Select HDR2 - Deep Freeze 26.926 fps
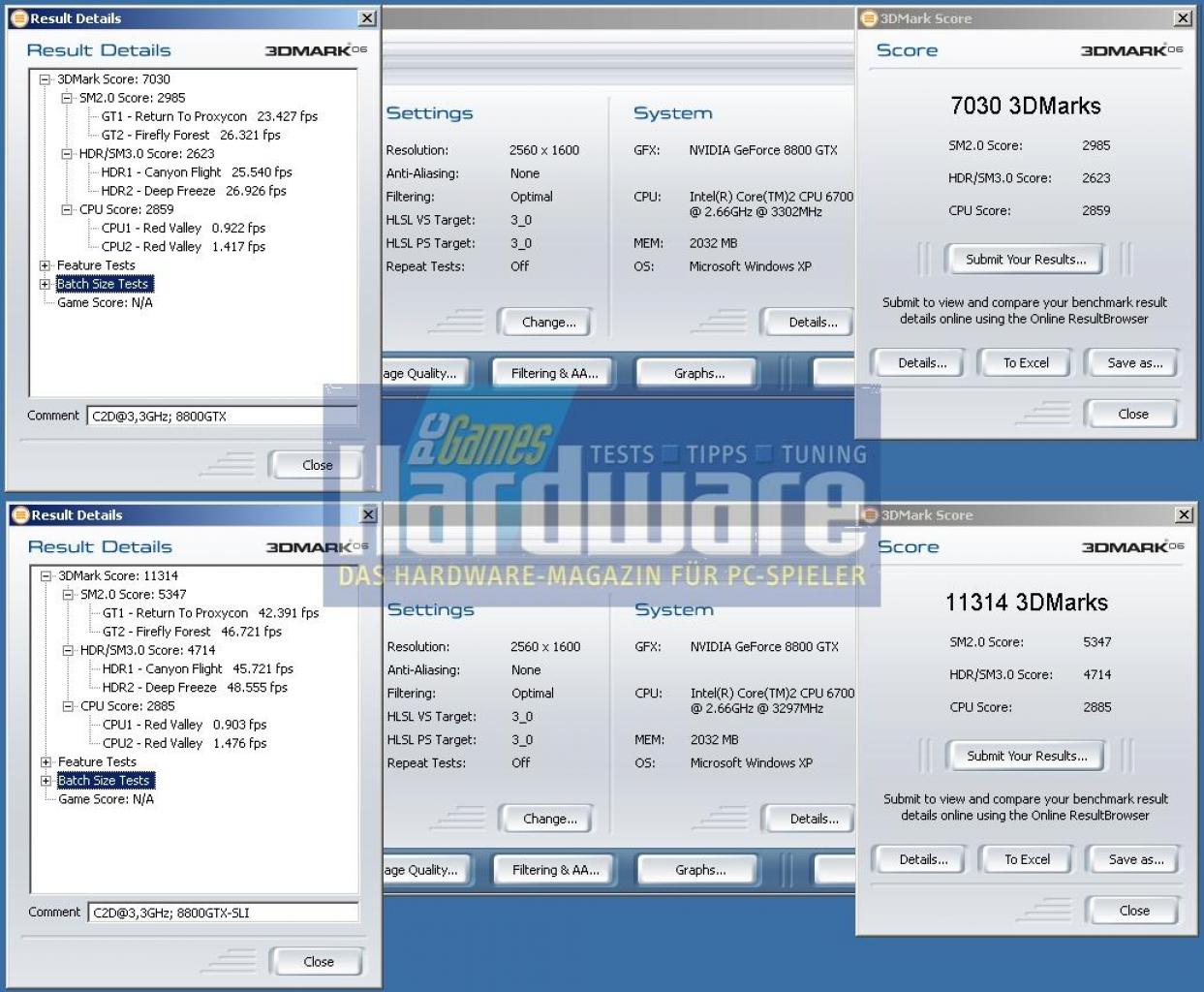Image resolution: width=1204 pixels, height=992 pixels. tap(194, 191)
